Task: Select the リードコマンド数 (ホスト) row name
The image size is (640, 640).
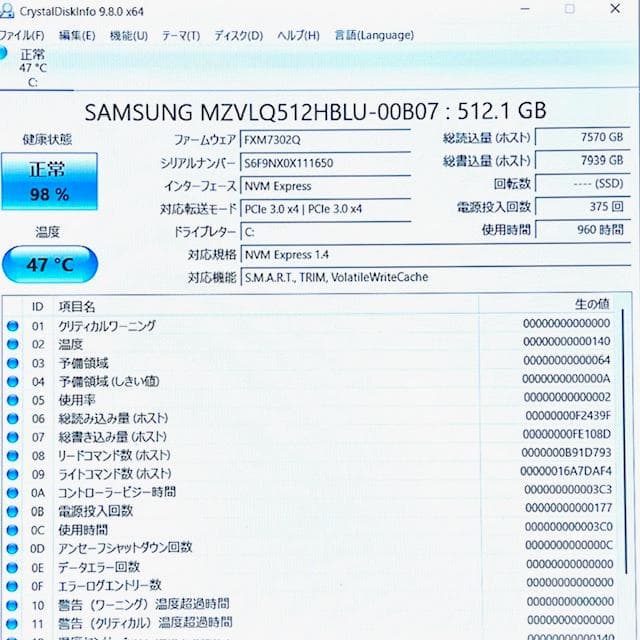Action: click(x=114, y=456)
